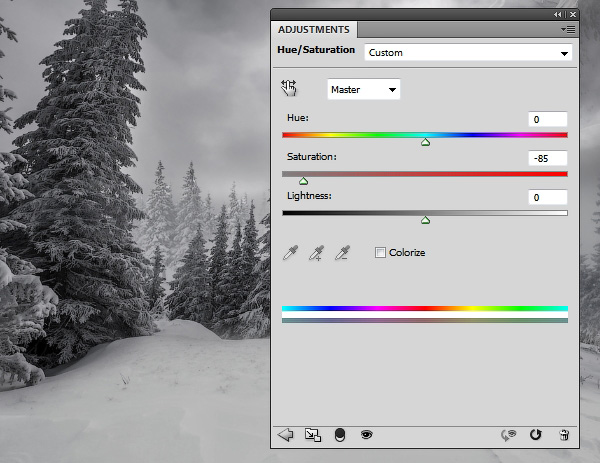This screenshot has height=463, width=600.
Task: Click the lower desaturated color bar
Action: [425, 320]
